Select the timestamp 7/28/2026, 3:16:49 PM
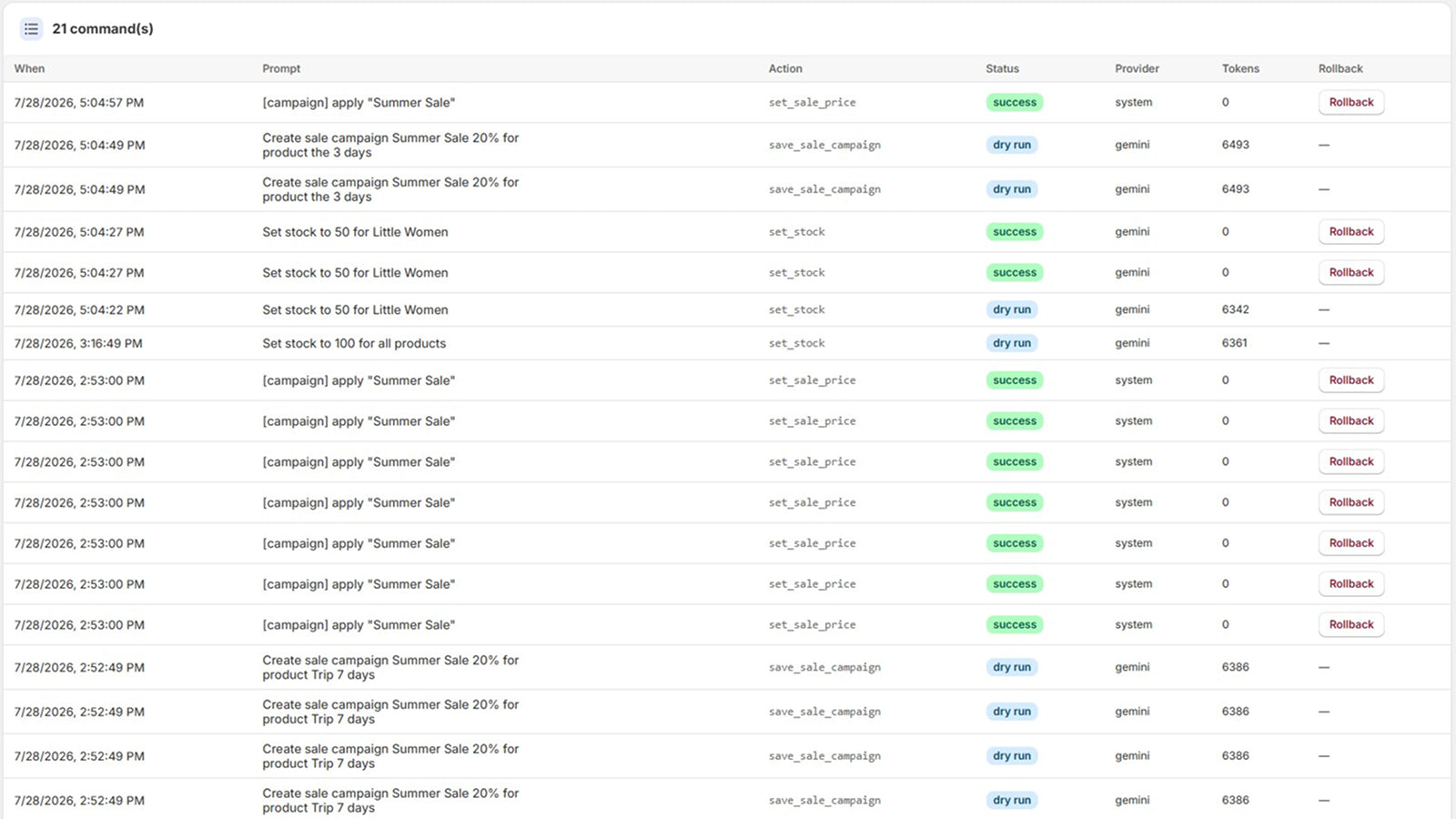This screenshot has height=819, width=1456. 78,343
